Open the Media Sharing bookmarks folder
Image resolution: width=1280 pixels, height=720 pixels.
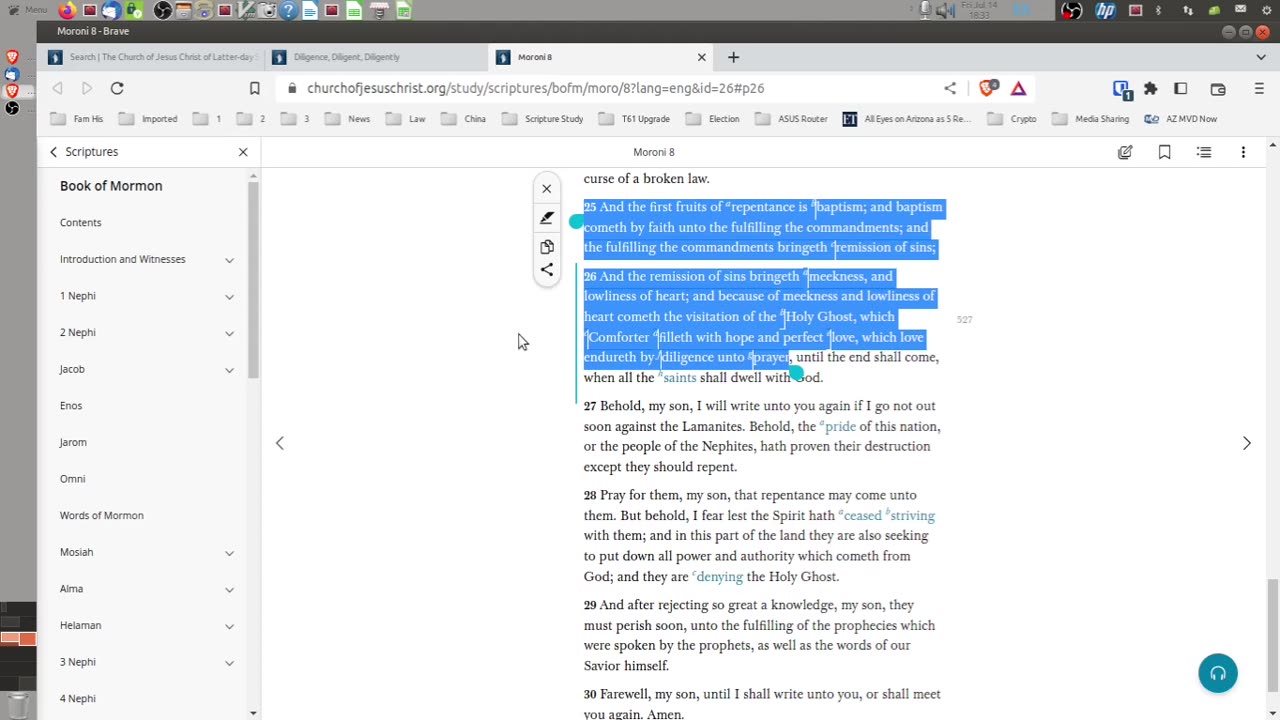tap(1091, 119)
